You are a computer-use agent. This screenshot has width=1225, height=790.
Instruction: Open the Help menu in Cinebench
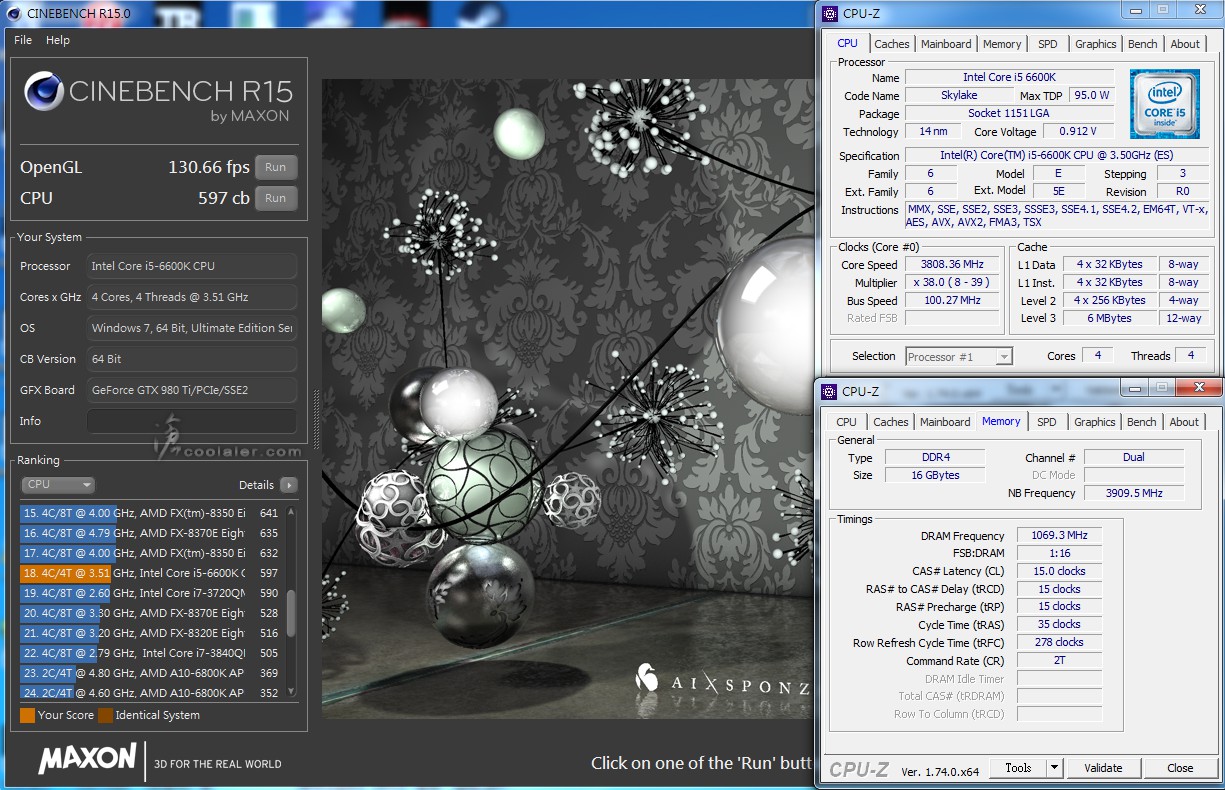click(58, 40)
